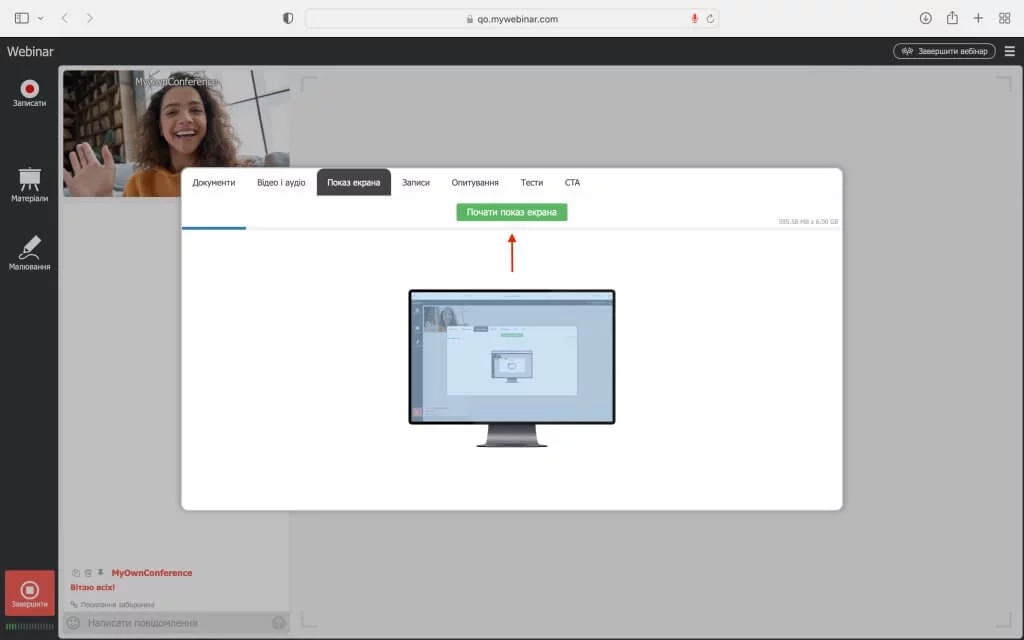Switch to the Документи tab
1024x640 pixels.
pos(214,183)
